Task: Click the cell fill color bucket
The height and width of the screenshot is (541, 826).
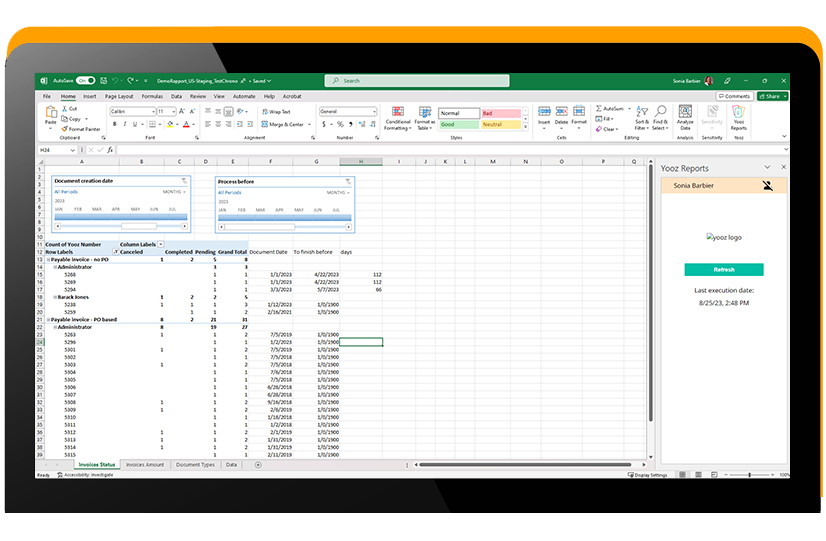Action: coord(170,124)
